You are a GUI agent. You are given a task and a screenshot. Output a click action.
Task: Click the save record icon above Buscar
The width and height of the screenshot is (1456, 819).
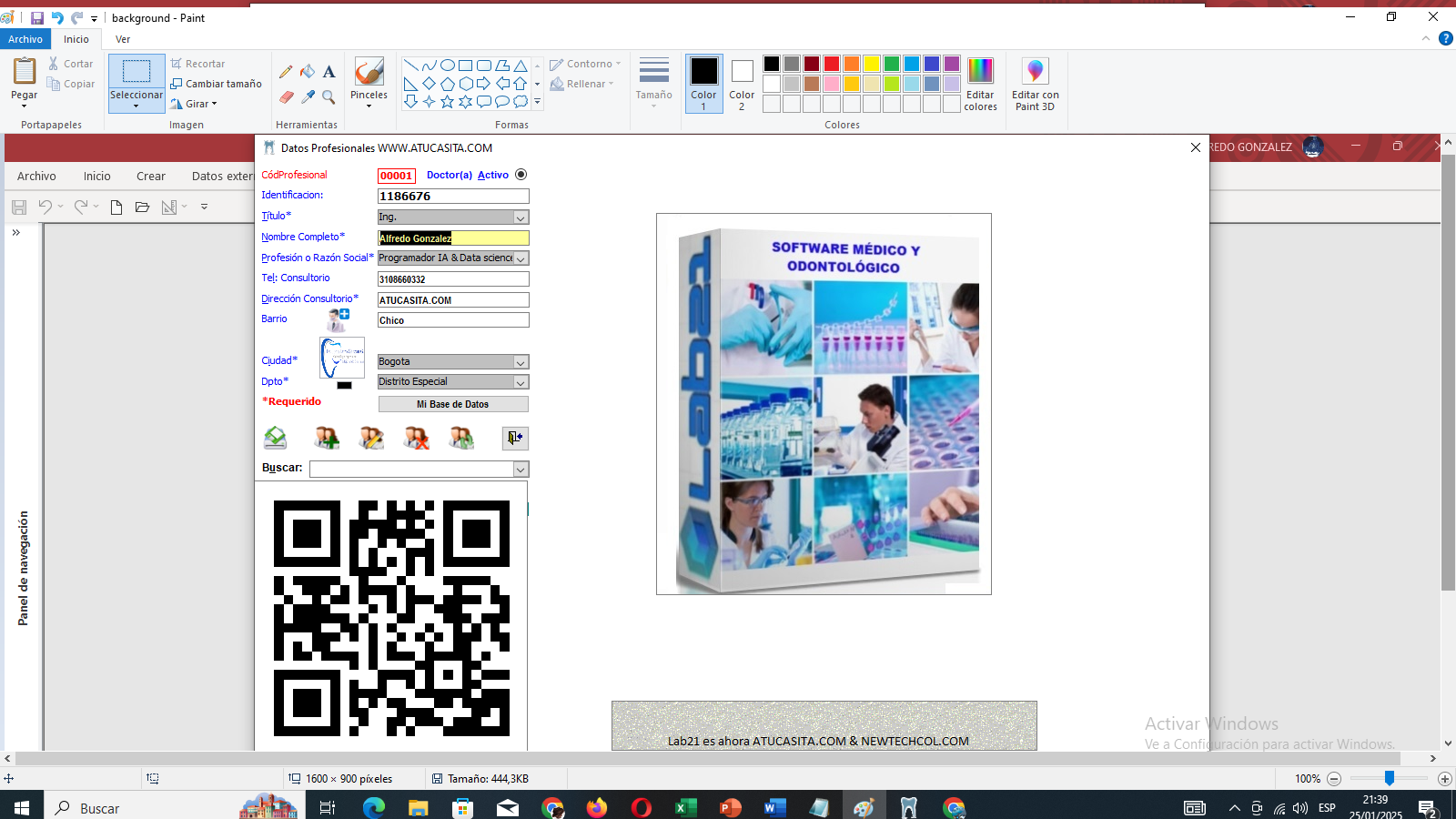(x=275, y=438)
